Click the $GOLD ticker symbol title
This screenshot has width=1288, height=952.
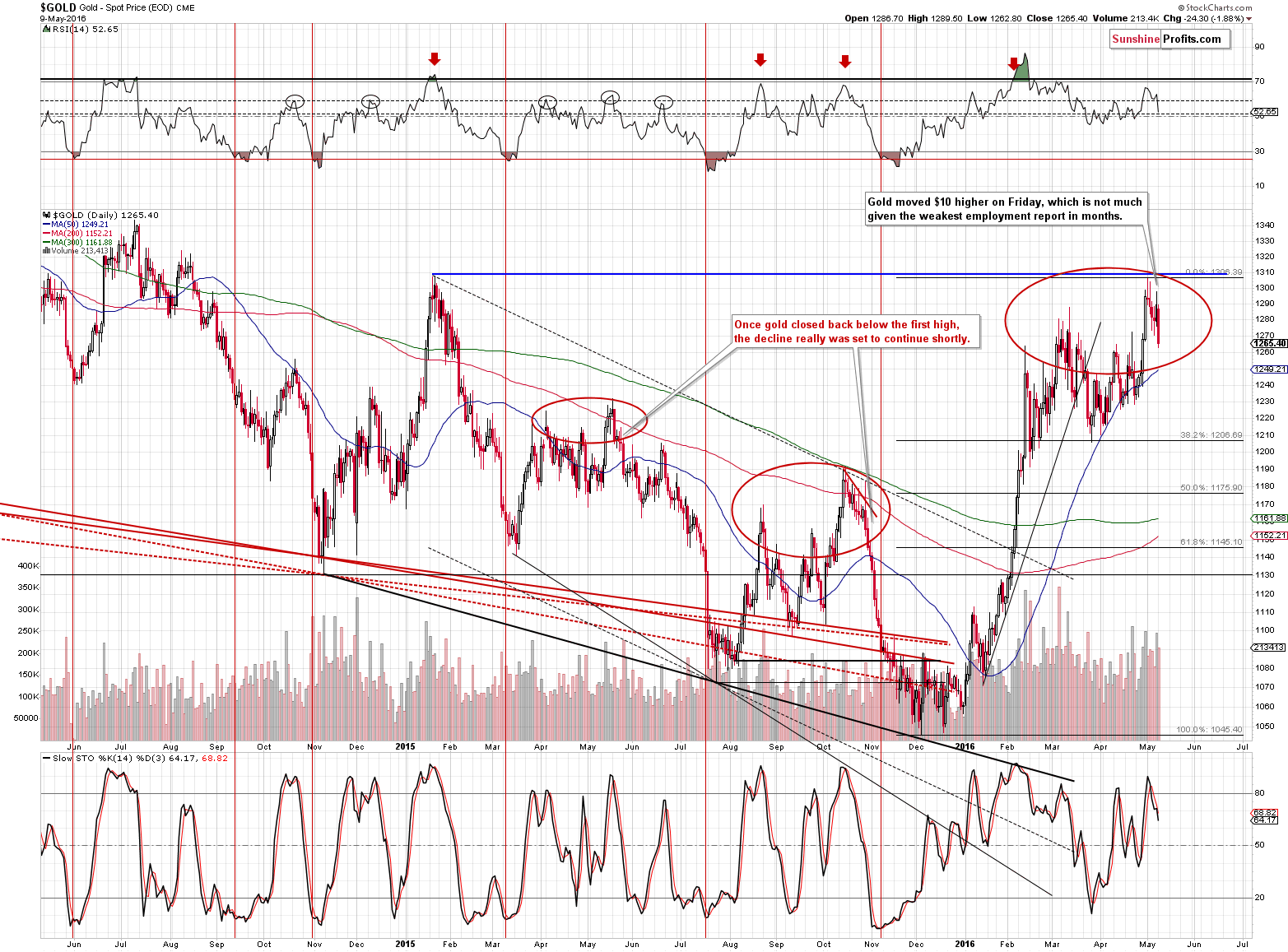[x=58, y=7]
